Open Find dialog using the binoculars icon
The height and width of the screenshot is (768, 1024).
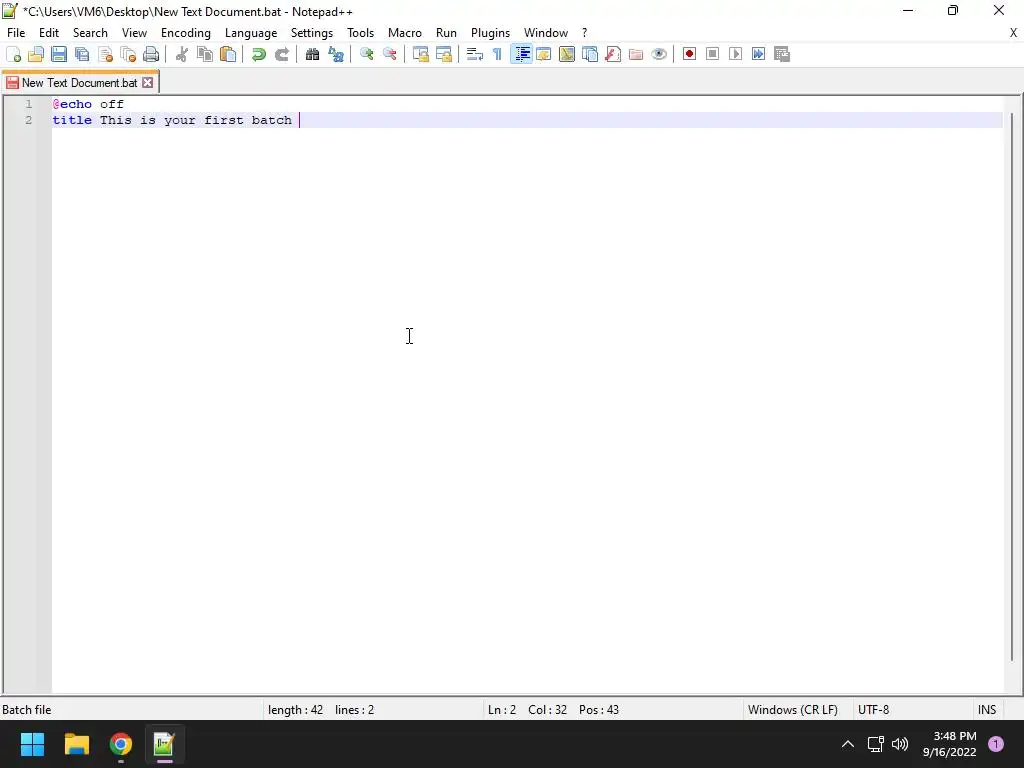[312, 54]
